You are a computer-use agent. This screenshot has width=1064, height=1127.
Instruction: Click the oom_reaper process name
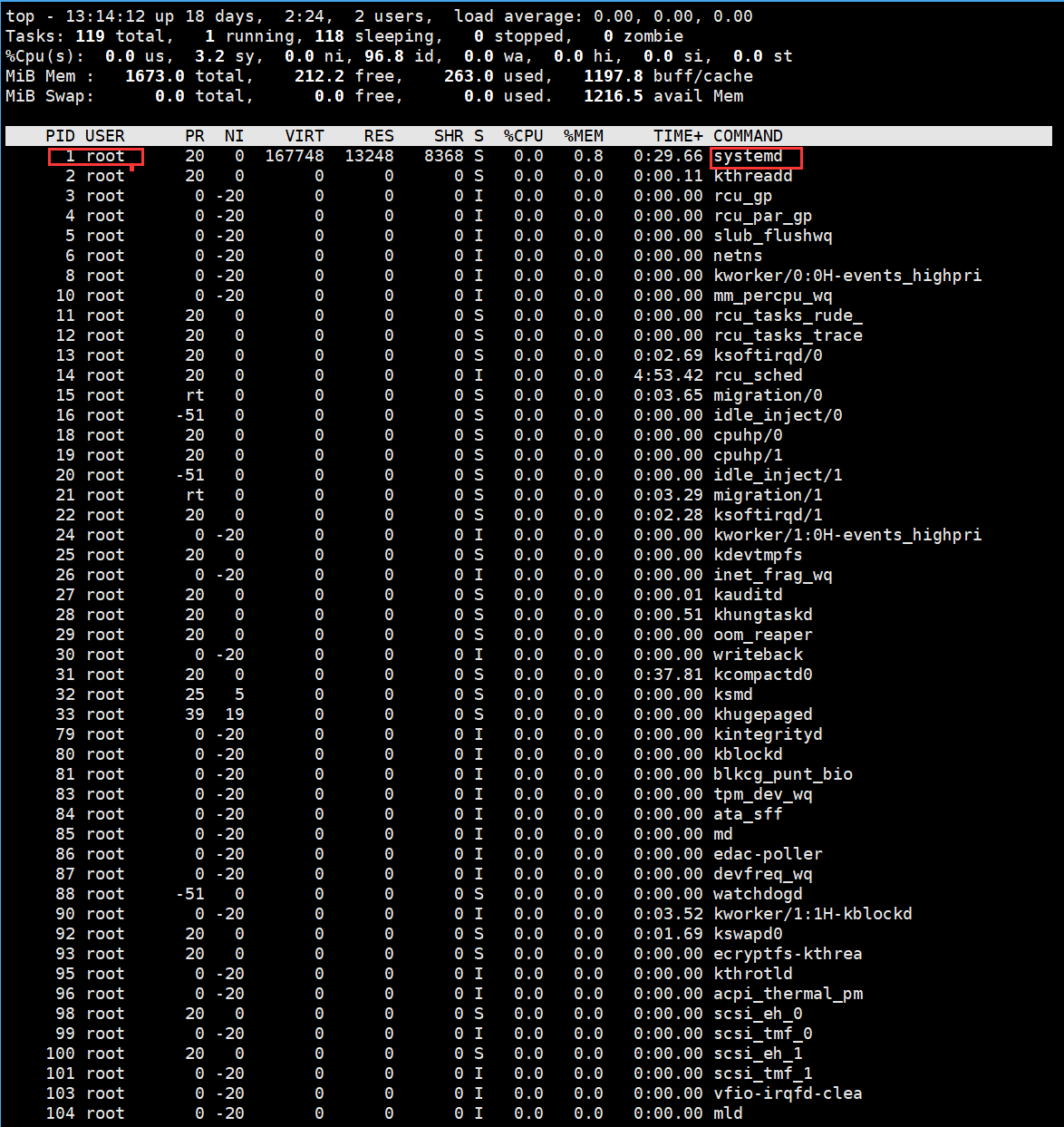(x=763, y=635)
